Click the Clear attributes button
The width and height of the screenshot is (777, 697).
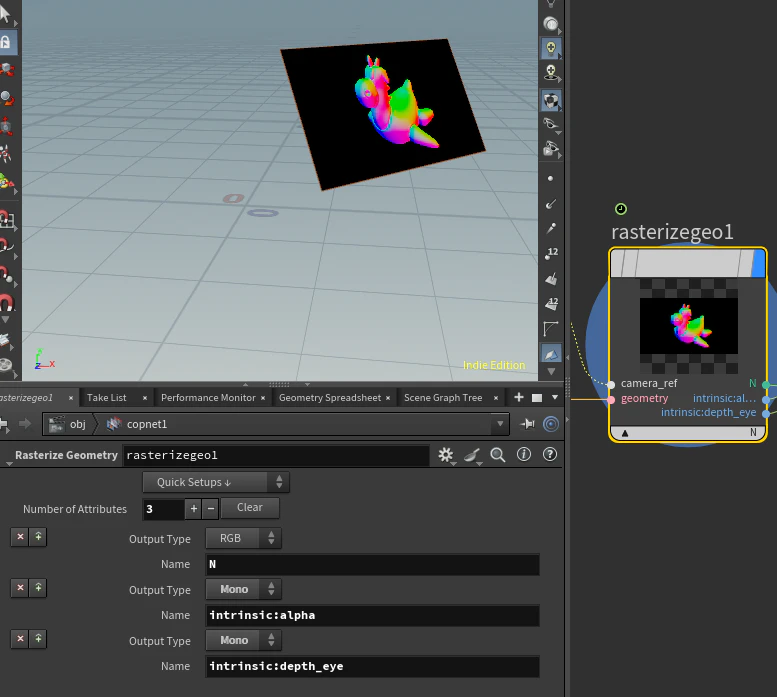tap(250, 508)
